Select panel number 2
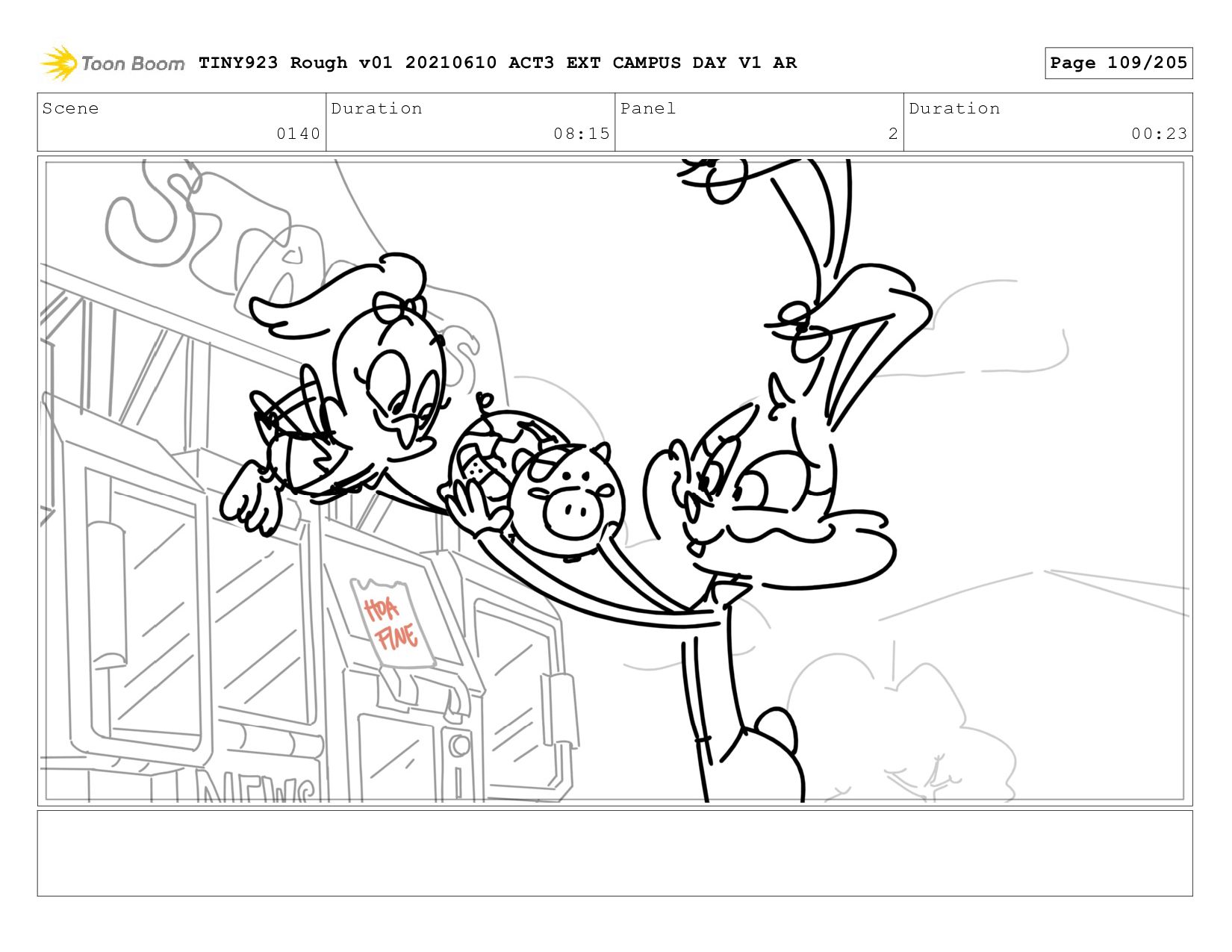Image resolution: width=1232 pixels, height=952 pixels. (x=893, y=134)
